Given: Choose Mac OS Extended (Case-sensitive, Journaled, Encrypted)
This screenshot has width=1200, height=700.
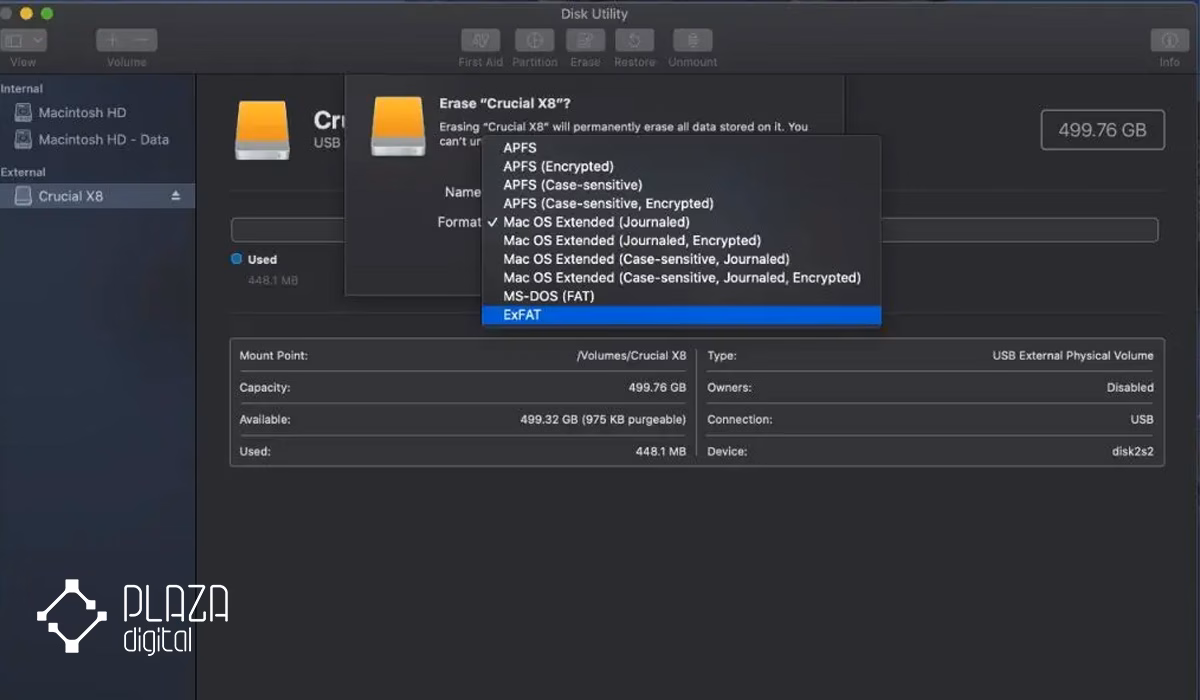Looking at the screenshot, I should [x=681, y=277].
